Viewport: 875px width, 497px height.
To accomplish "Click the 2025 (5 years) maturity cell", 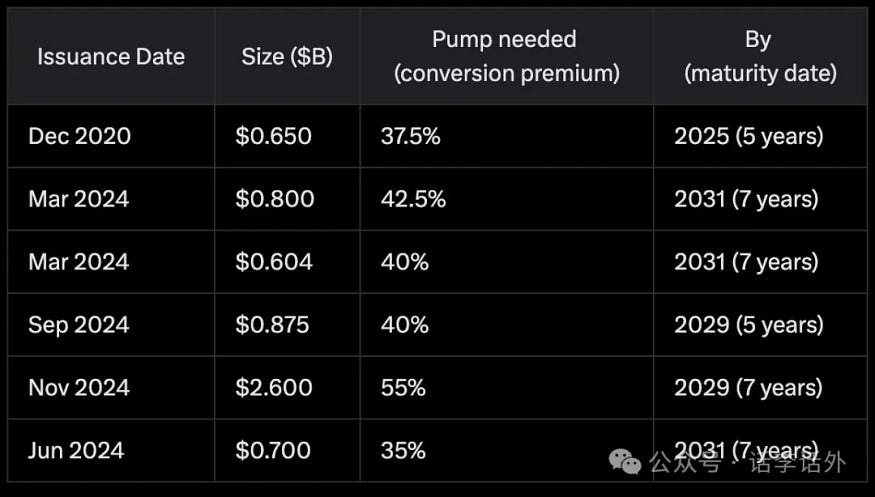I will coord(760,136).
